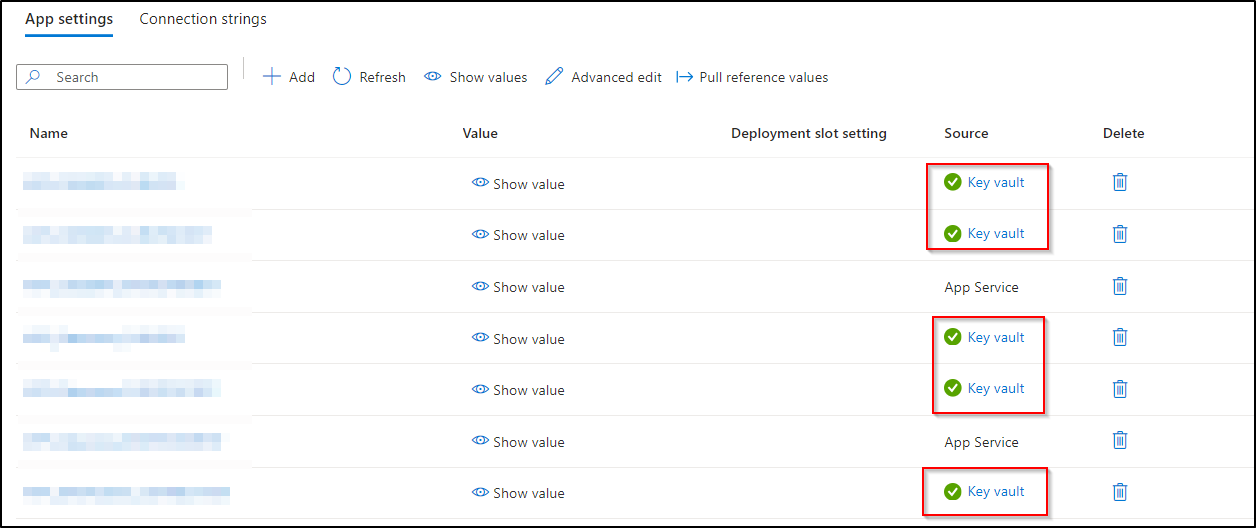Click the Search input field
1256x528 pixels.
(x=122, y=77)
